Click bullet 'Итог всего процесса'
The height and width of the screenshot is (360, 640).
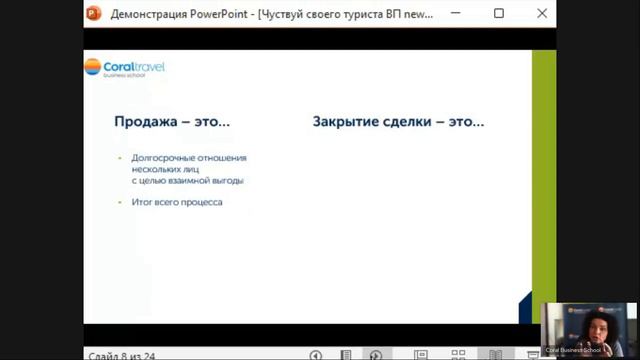pos(177,202)
